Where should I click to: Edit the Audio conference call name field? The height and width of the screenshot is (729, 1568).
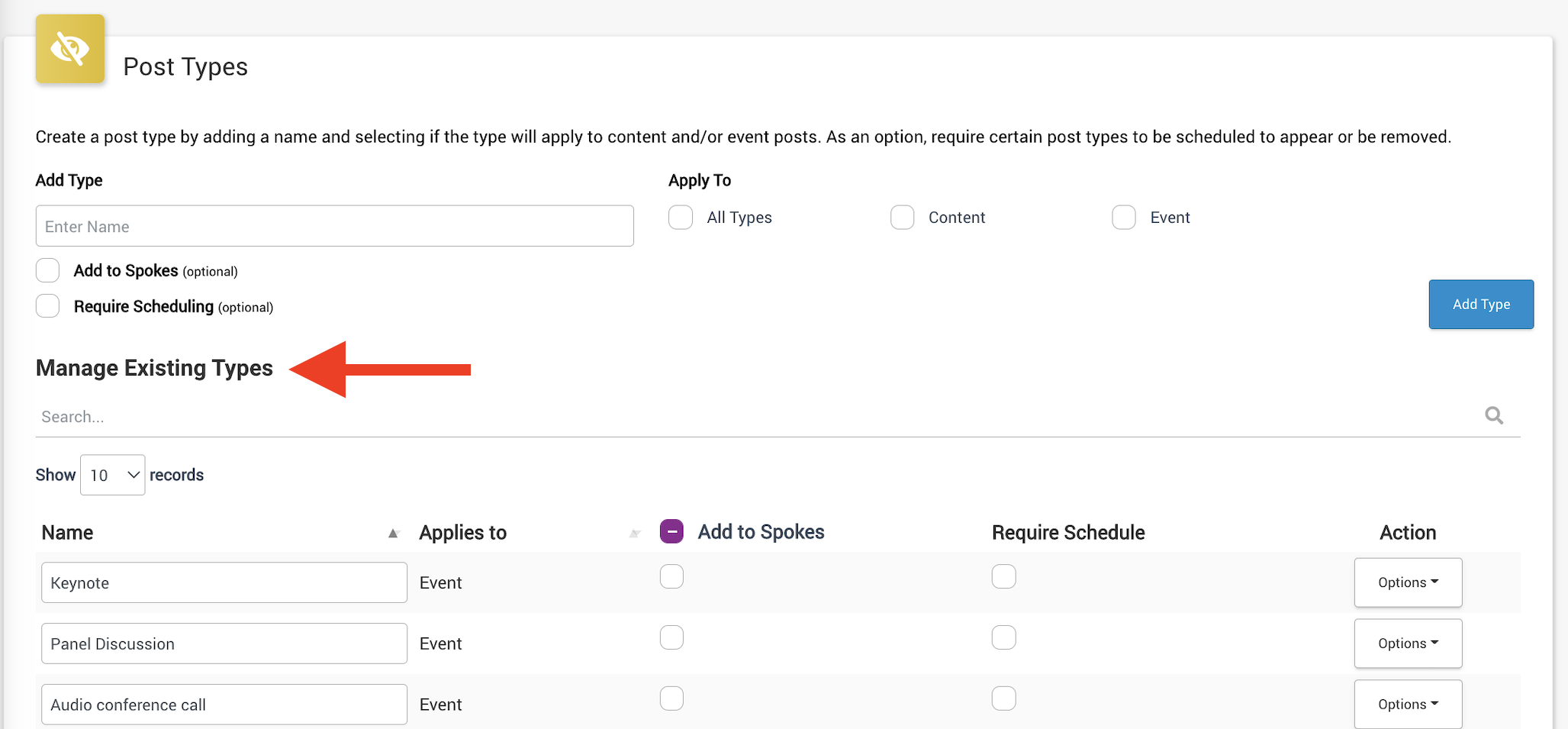click(x=224, y=704)
